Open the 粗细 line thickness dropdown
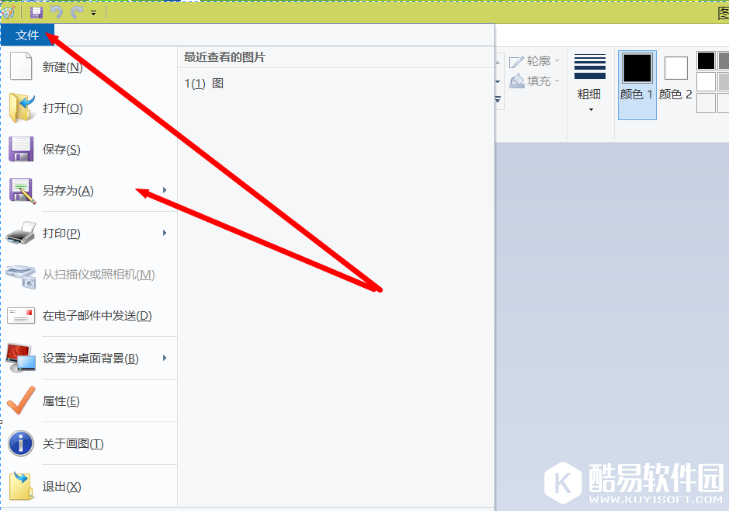The image size is (729, 511). point(590,83)
